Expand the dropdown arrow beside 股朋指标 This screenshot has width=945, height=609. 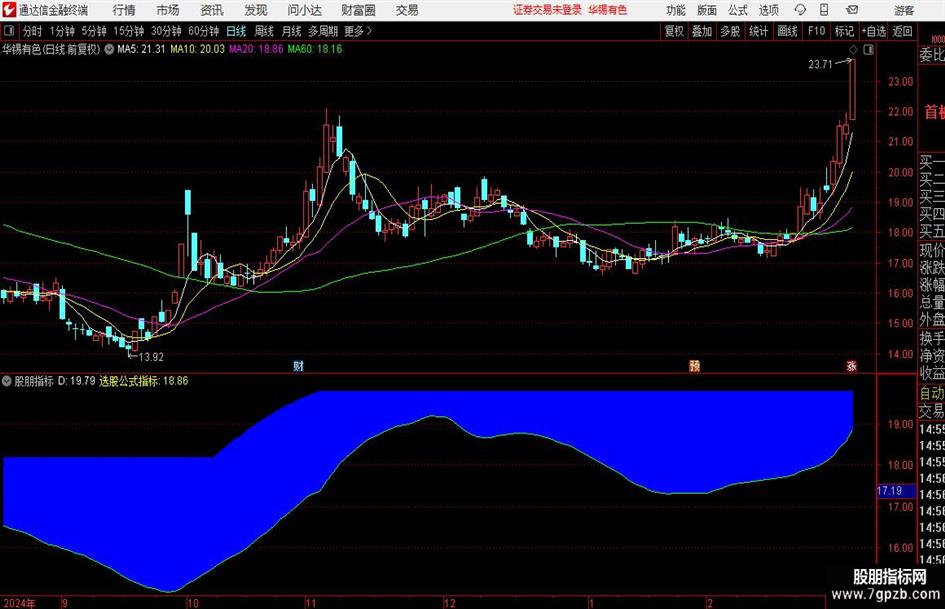point(7,381)
